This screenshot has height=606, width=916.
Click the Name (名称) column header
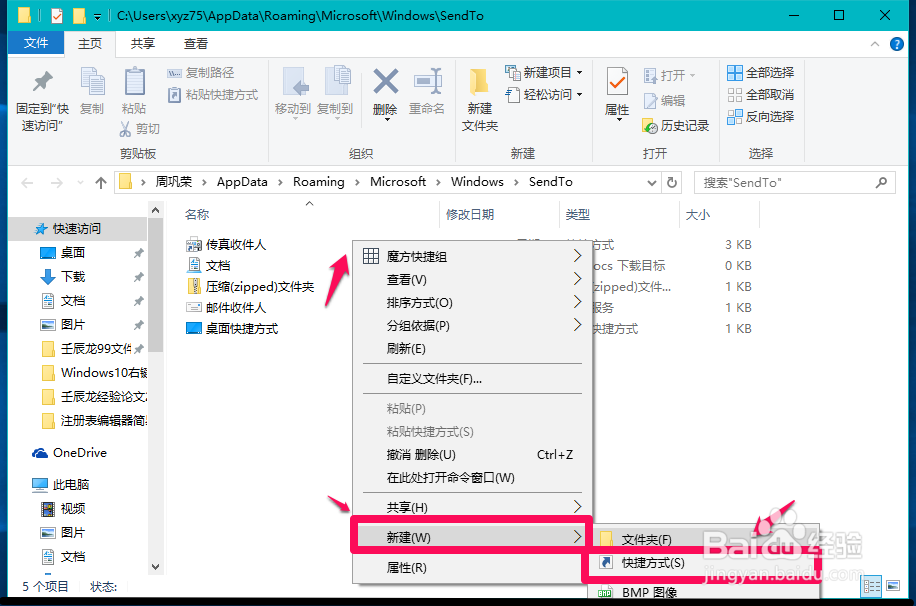point(197,214)
